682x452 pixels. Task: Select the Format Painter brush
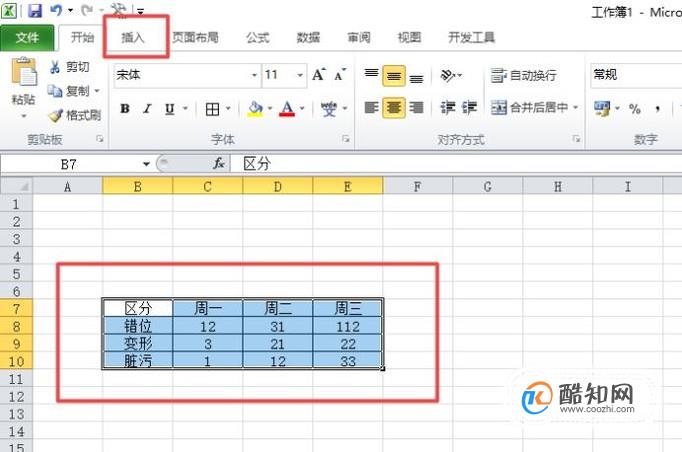coord(74,115)
